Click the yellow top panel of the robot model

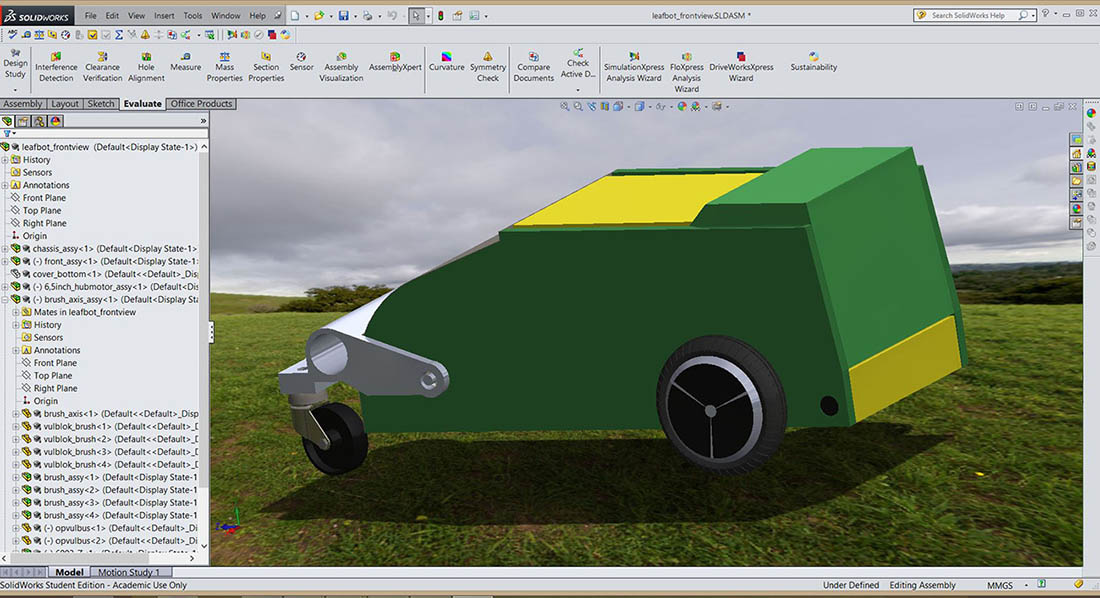click(x=635, y=200)
